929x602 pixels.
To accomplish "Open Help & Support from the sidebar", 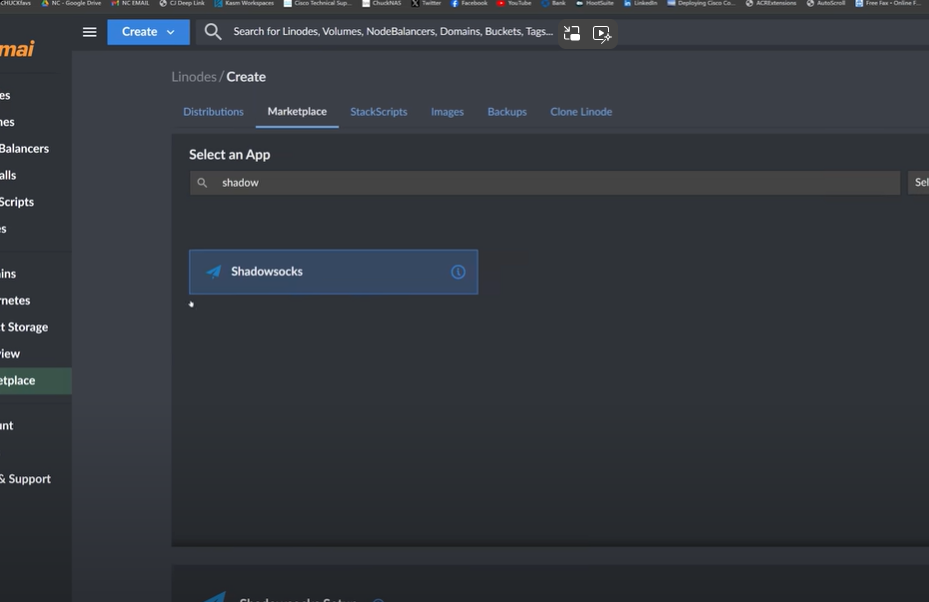I will tap(25, 478).
